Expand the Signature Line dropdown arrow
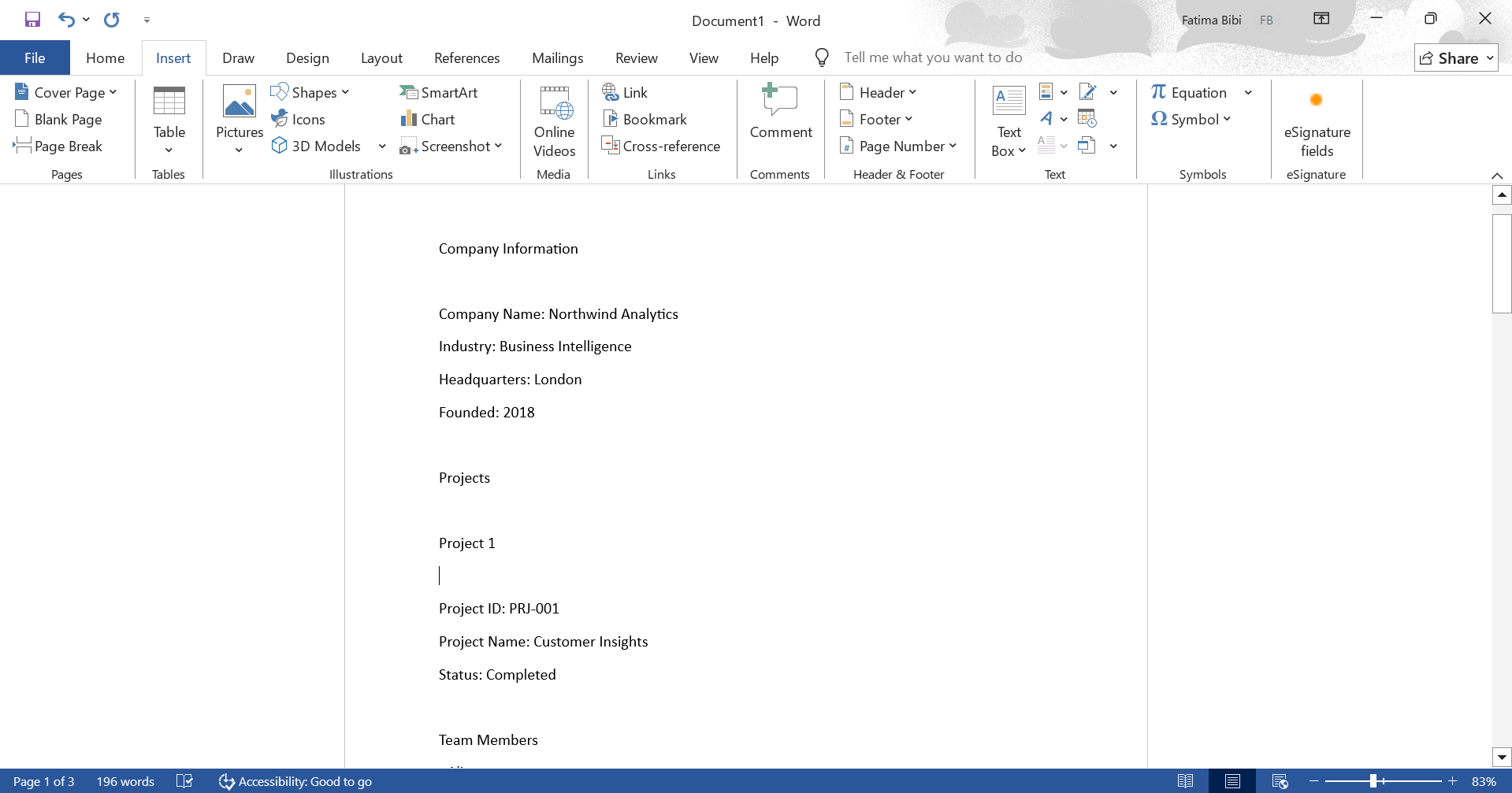The height and width of the screenshot is (793, 1512). point(1113,92)
